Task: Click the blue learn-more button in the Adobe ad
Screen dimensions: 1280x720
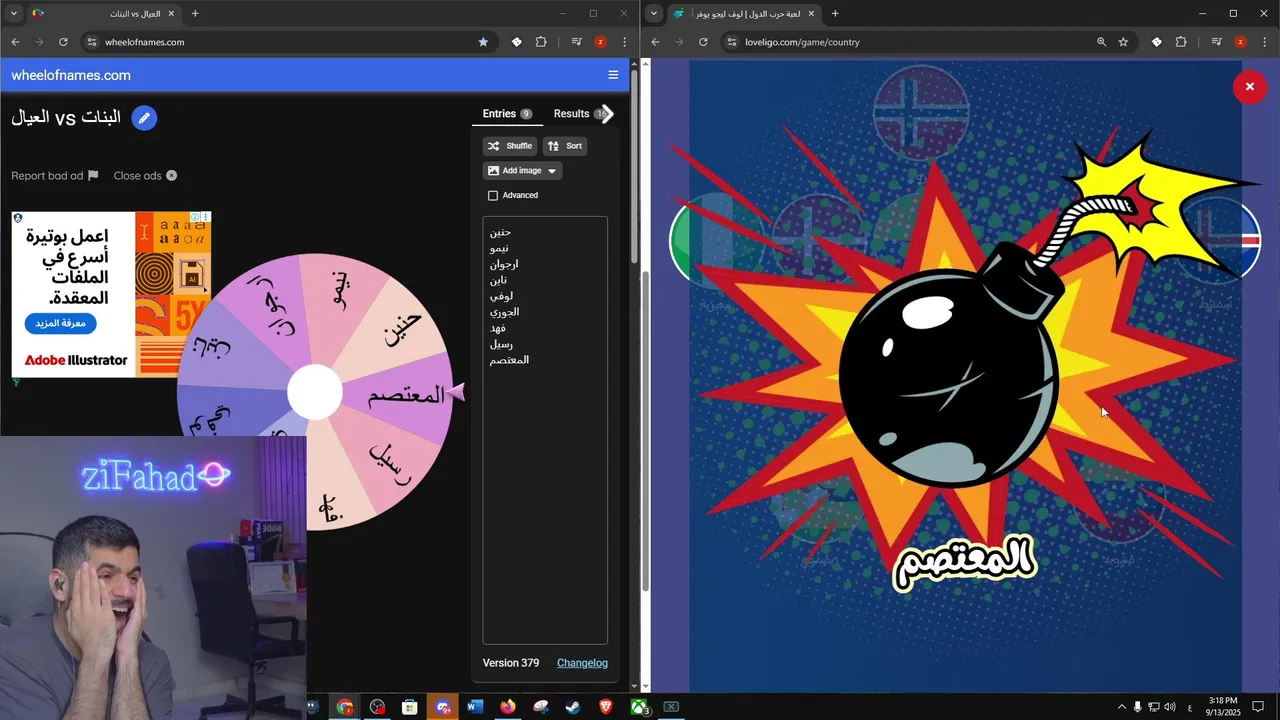Action: (x=60, y=324)
